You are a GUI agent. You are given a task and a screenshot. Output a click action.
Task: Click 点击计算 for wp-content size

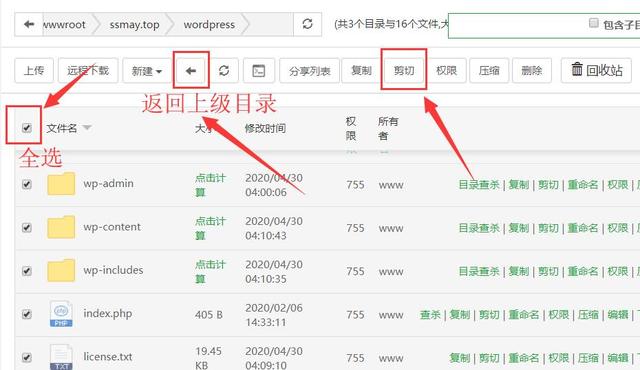point(210,228)
